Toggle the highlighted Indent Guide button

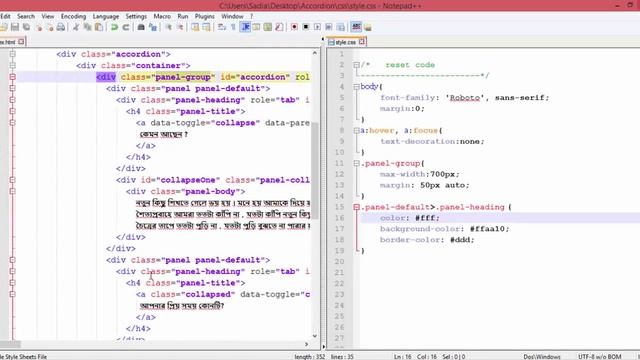[x=245, y=27]
